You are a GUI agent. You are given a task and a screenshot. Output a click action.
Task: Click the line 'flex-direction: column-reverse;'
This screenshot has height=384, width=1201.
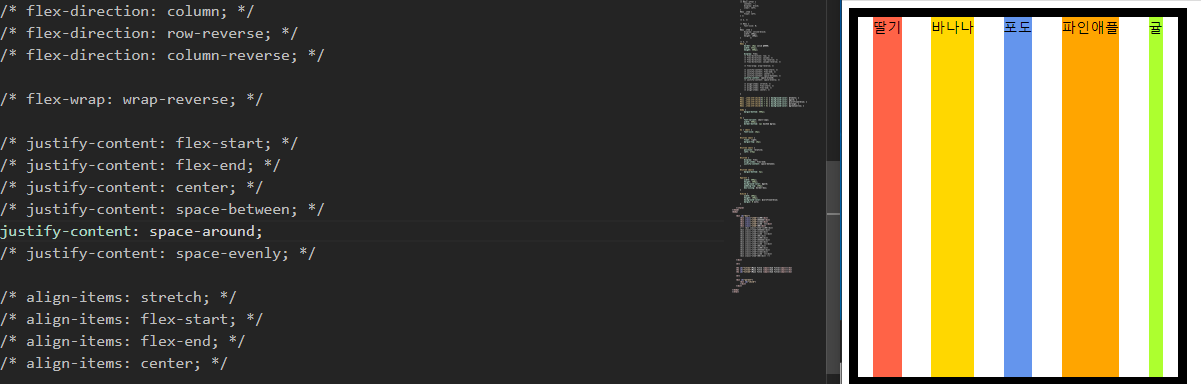[162, 55]
